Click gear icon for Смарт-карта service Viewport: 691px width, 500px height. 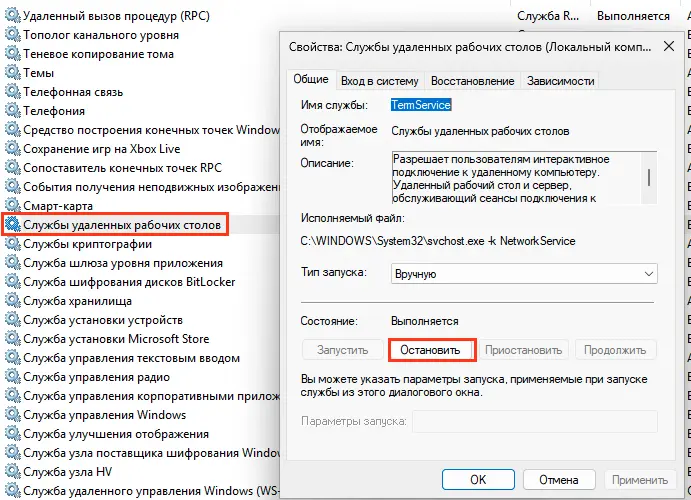tap(12, 205)
